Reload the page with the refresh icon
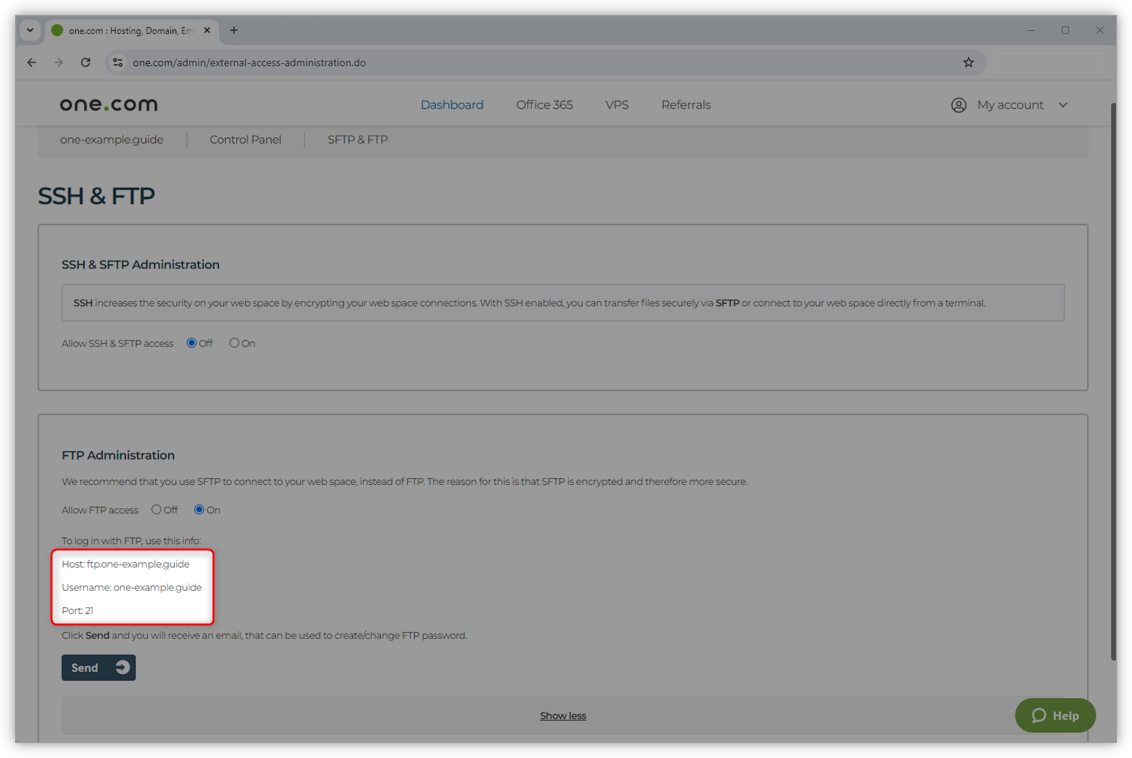The width and height of the screenshot is (1132, 758). [85, 62]
